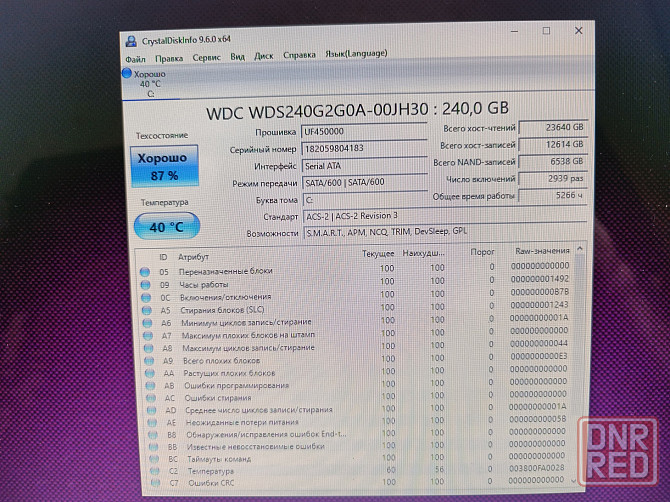This screenshot has width=670, height=502.
Task: Click status icon for A7 Максимум плохих блоков
Action: click(x=148, y=336)
